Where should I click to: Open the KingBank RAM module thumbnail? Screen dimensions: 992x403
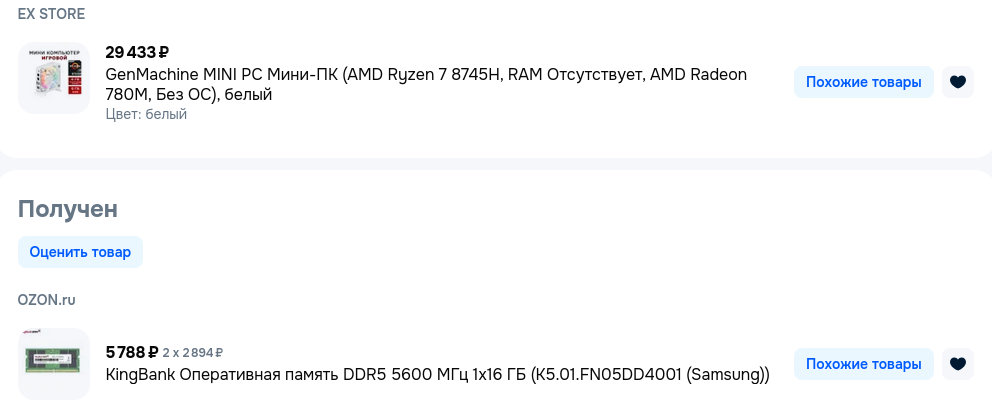(54, 364)
